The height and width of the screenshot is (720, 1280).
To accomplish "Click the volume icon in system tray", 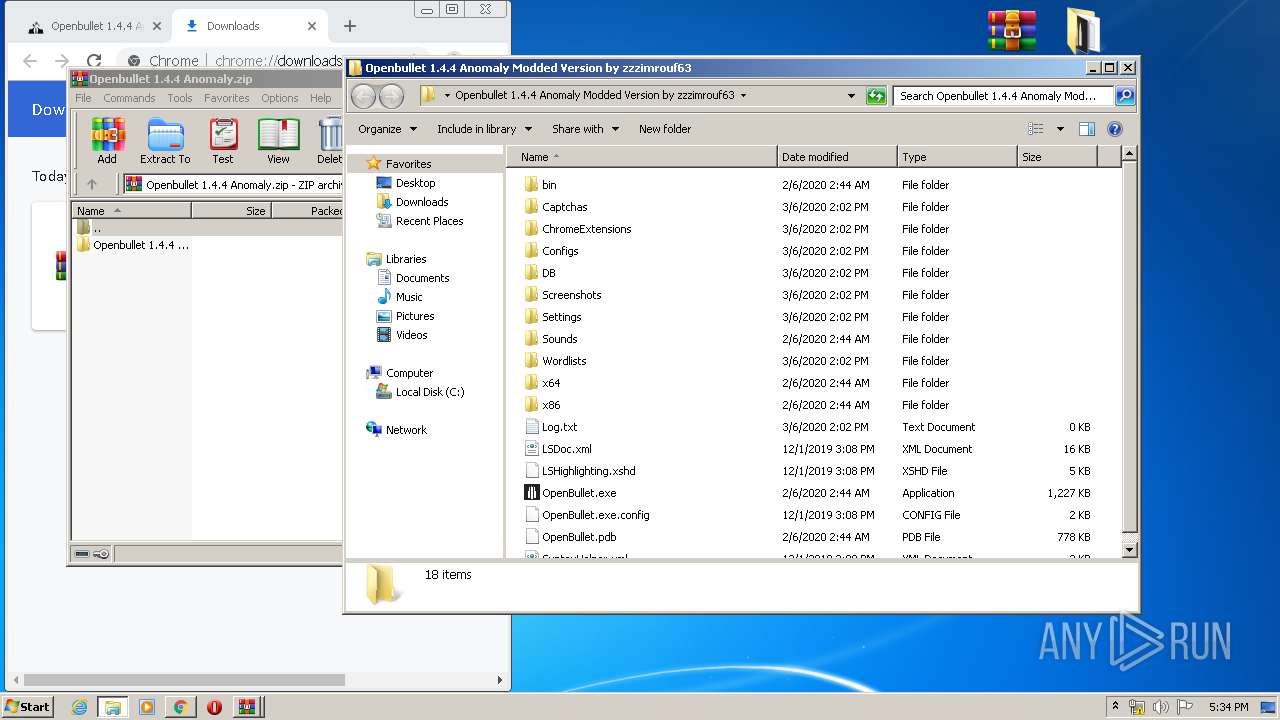I will click(x=1161, y=707).
